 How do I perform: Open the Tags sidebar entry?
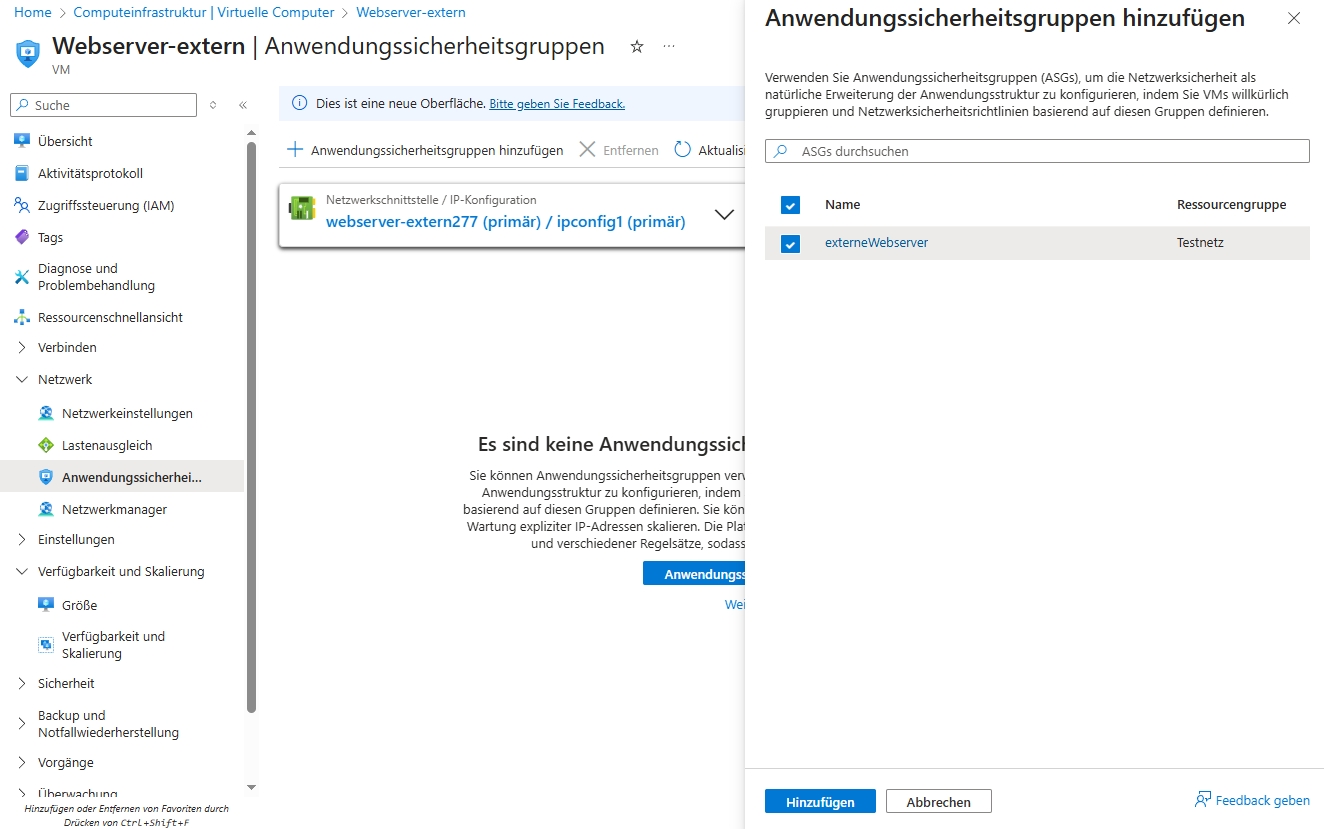click(50, 237)
